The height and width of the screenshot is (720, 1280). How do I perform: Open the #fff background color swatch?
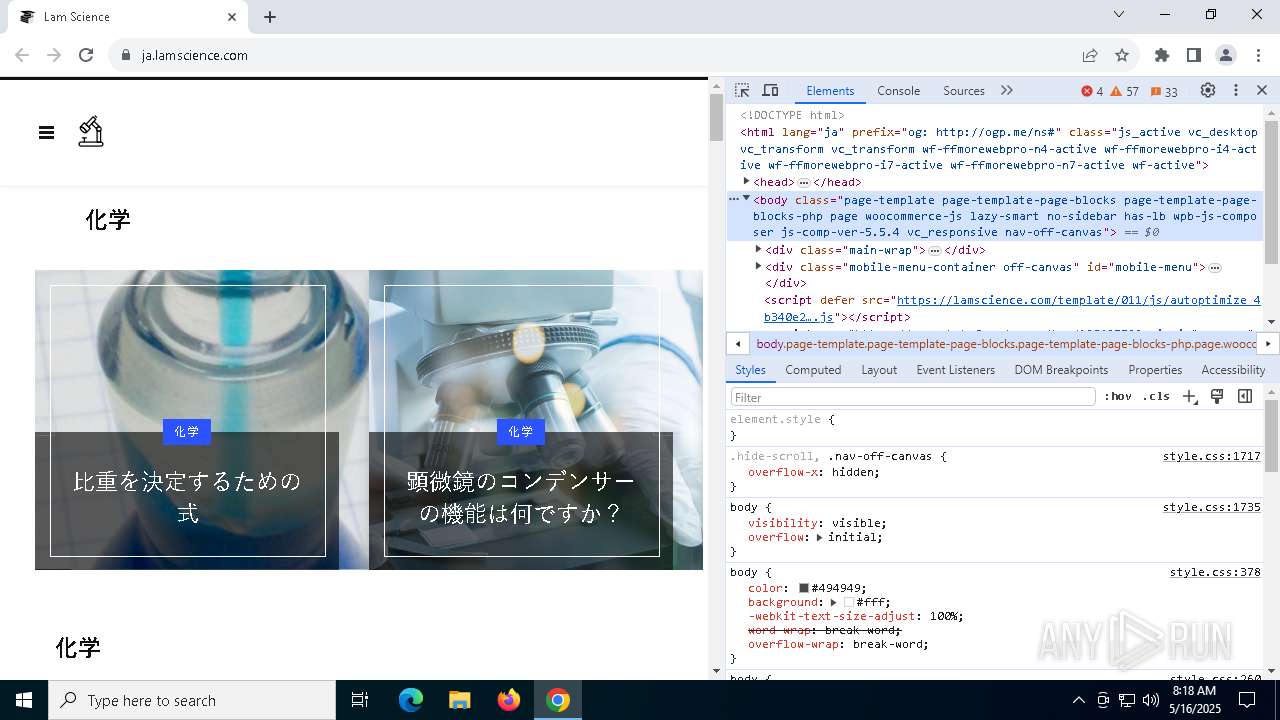pyautogui.click(x=849, y=602)
